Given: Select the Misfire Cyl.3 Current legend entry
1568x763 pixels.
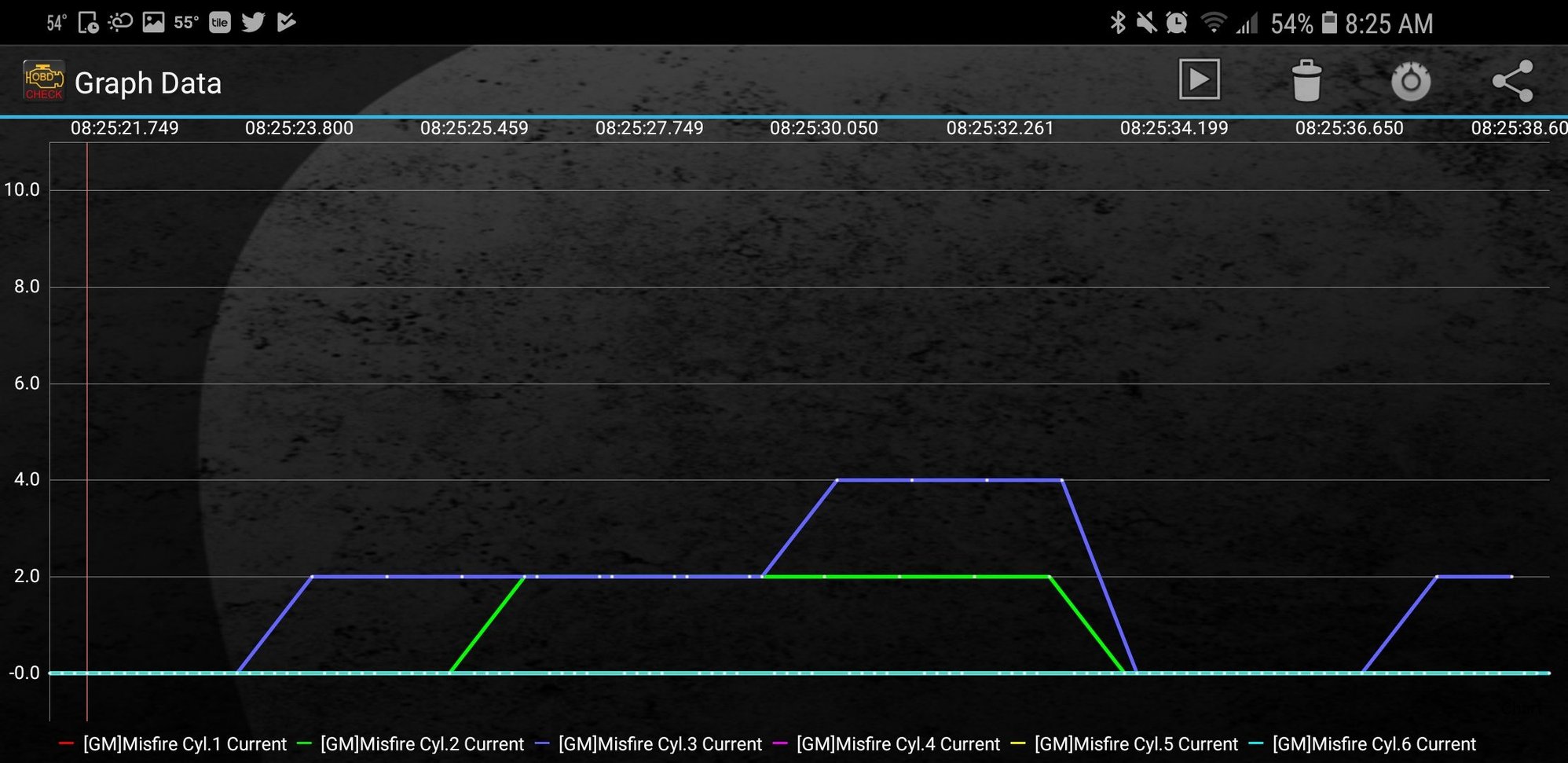Looking at the screenshot, I should (660, 743).
